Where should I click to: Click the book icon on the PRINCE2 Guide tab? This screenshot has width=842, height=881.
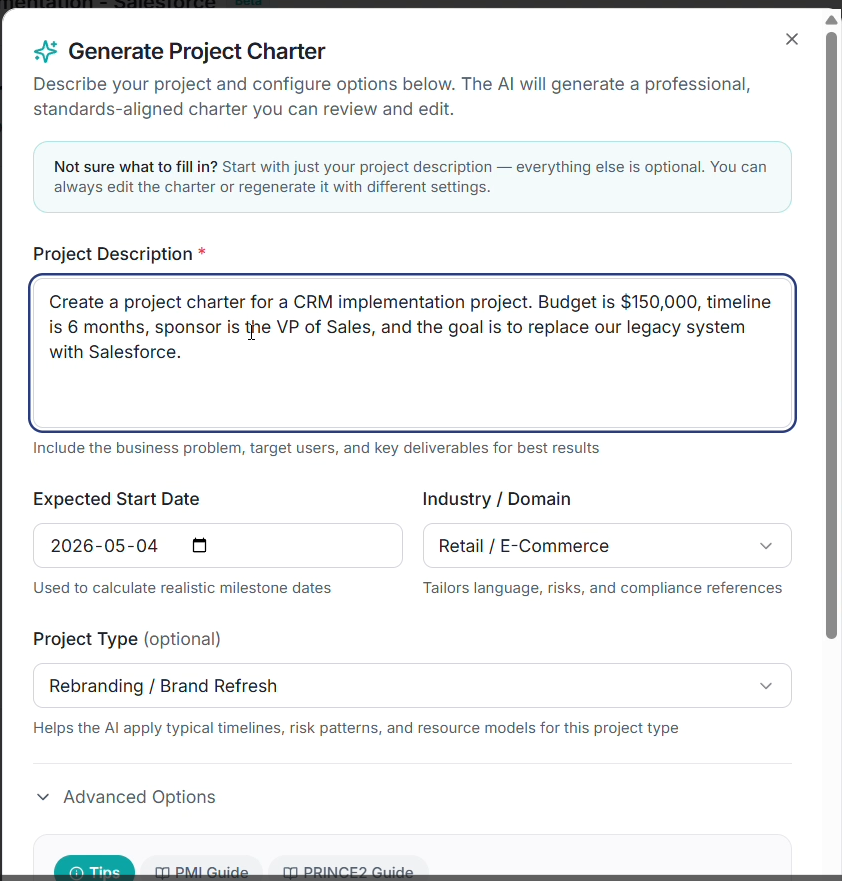293,872
